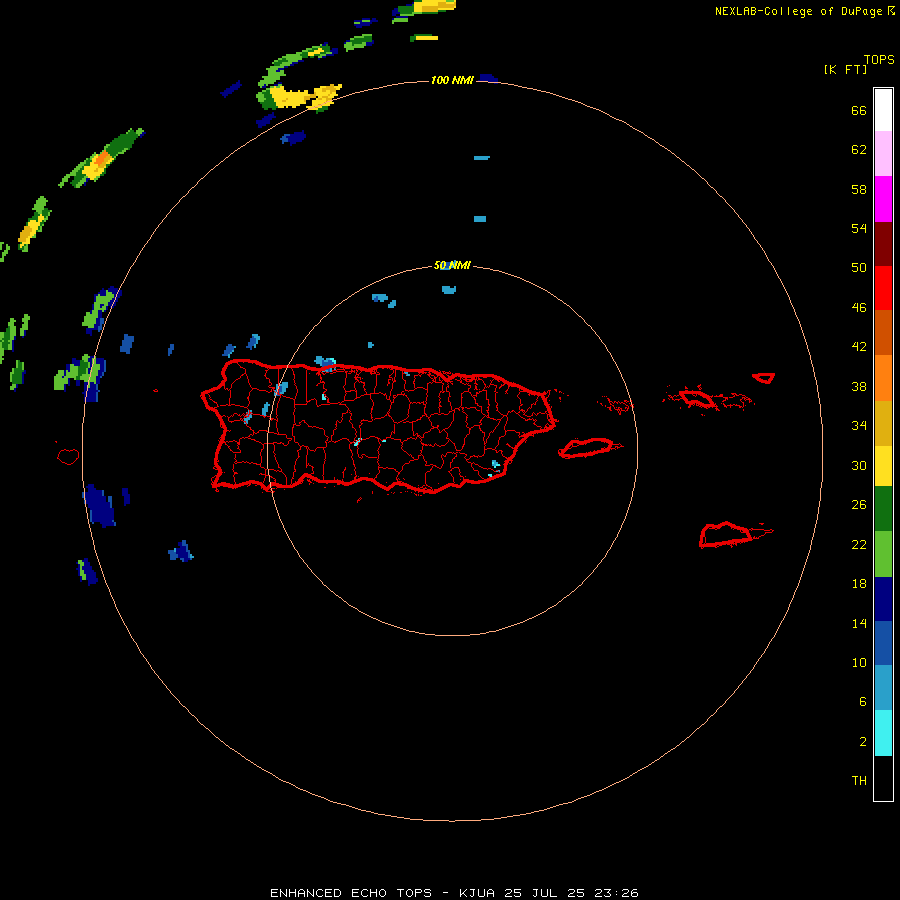
Task: Click the [K FT] units label
Action: 845,69
